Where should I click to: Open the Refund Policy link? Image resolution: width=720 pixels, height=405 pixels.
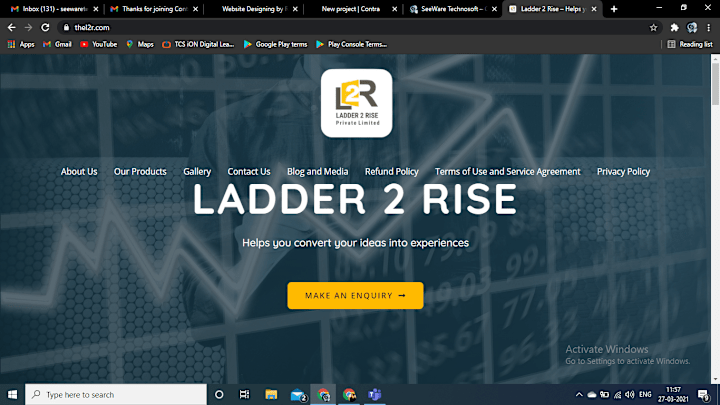[x=392, y=172]
